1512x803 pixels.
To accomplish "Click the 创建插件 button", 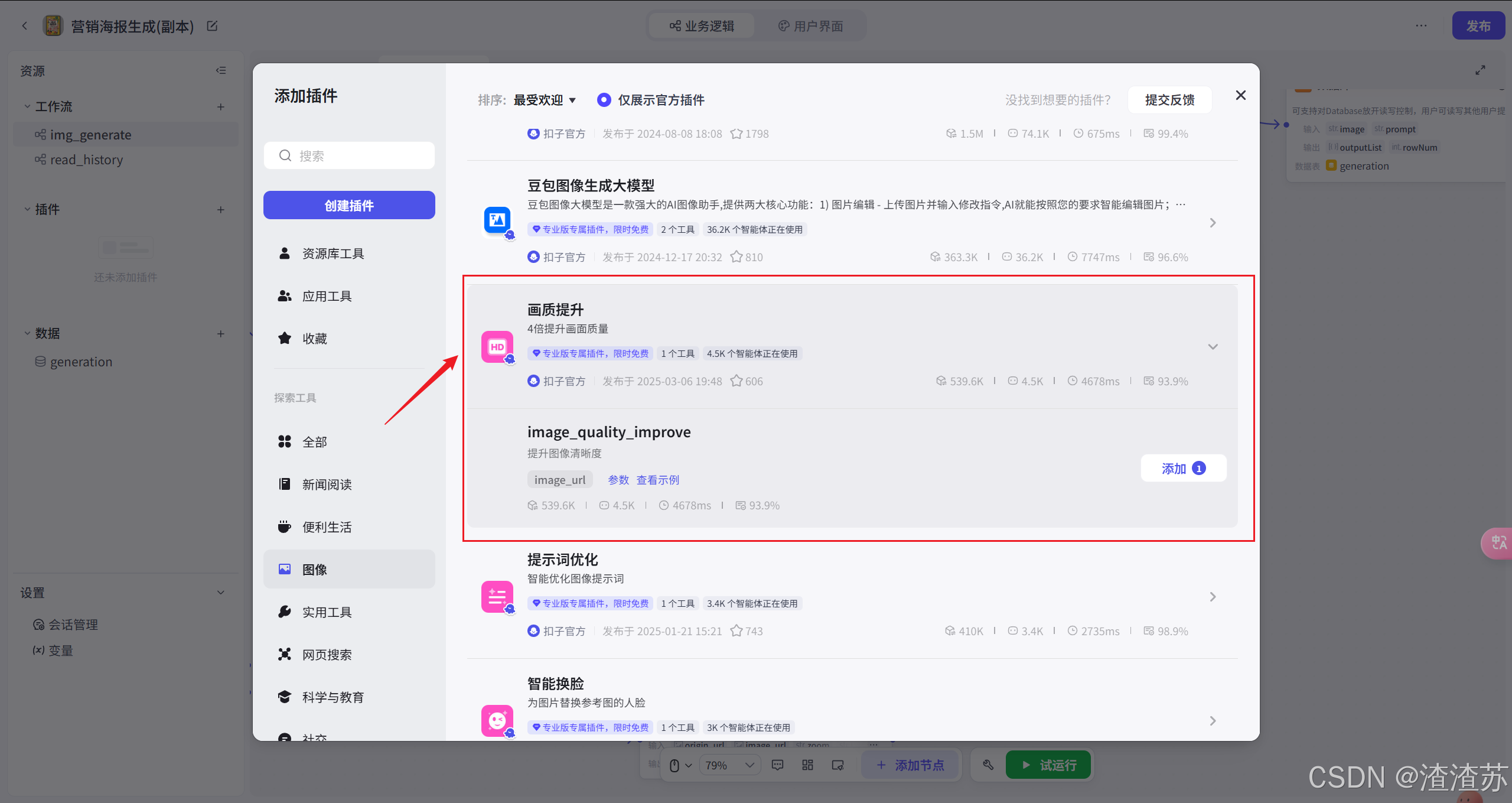I will pyautogui.click(x=348, y=205).
